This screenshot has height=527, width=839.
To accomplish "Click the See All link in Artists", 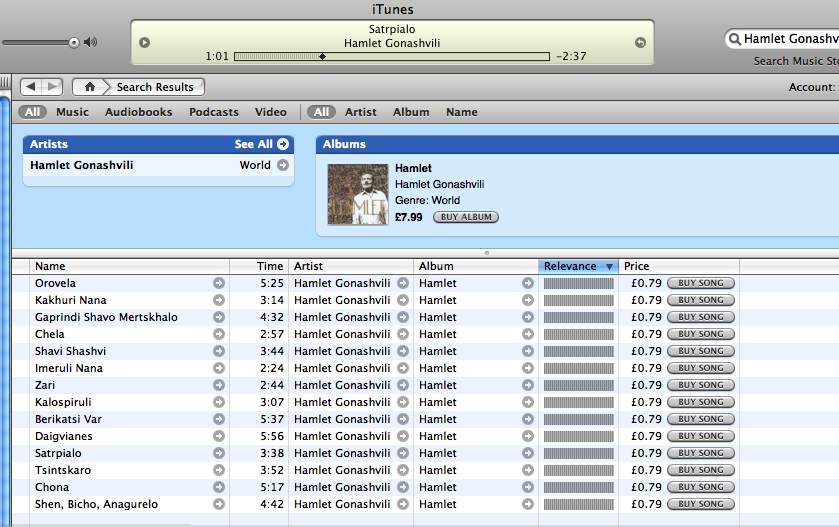I will (x=254, y=144).
